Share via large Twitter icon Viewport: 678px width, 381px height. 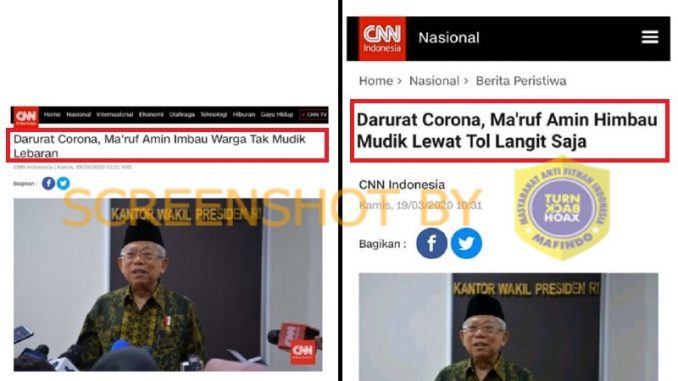point(466,243)
